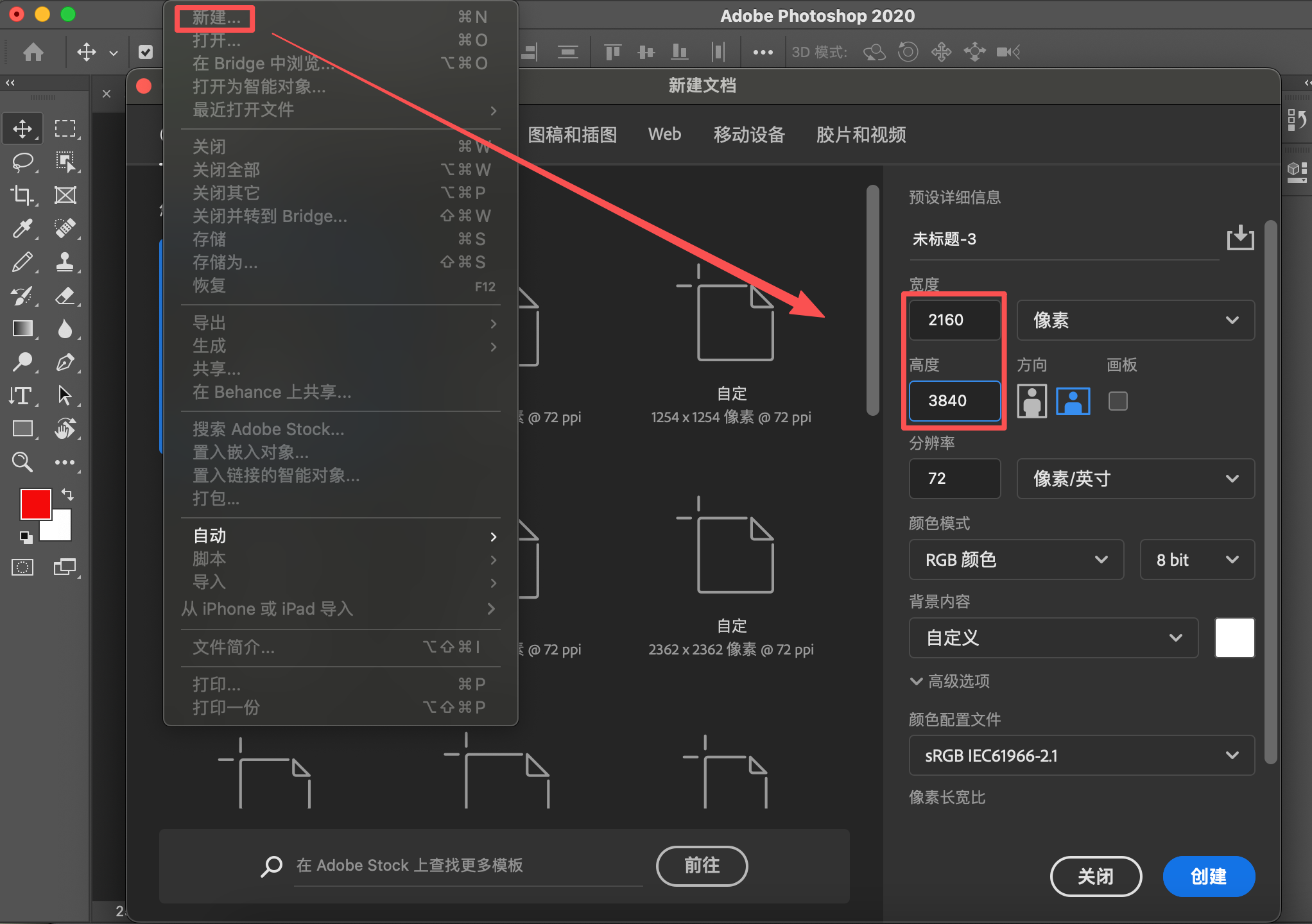Collapse the 高级选项 advanced options section
Screen dimensions: 1312x924
[950, 681]
